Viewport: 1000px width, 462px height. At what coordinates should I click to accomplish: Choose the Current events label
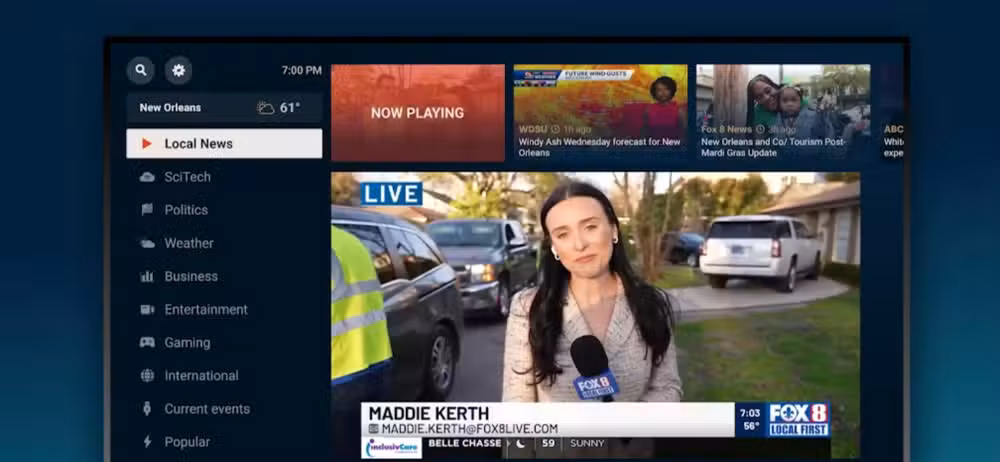[207, 409]
